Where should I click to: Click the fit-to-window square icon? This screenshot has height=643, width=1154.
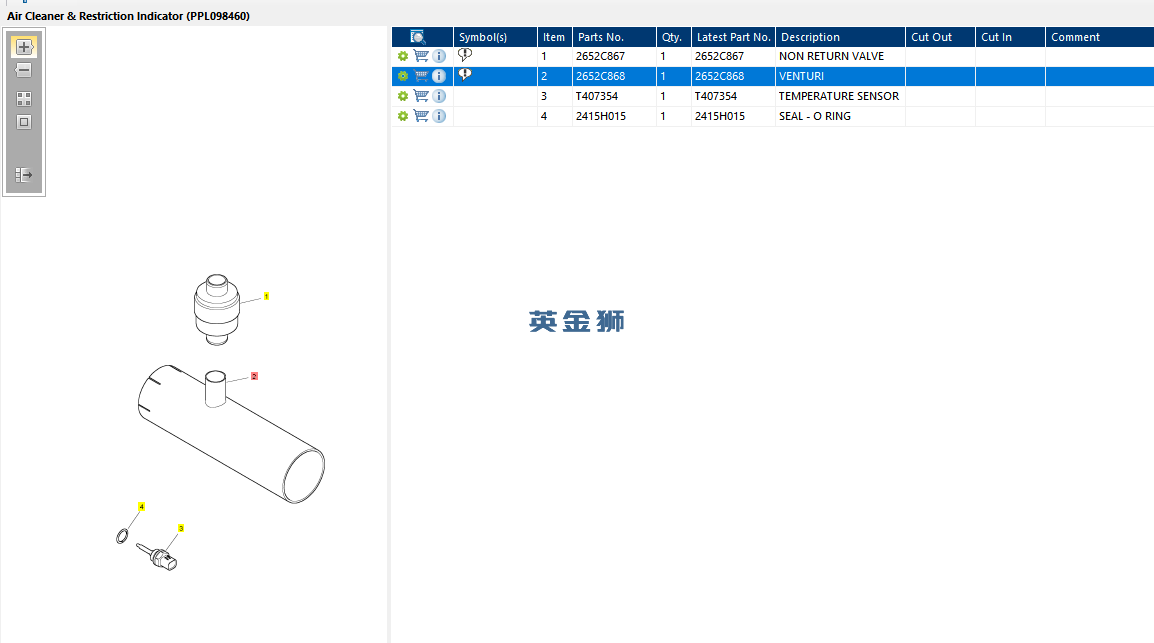[x=24, y=122]
